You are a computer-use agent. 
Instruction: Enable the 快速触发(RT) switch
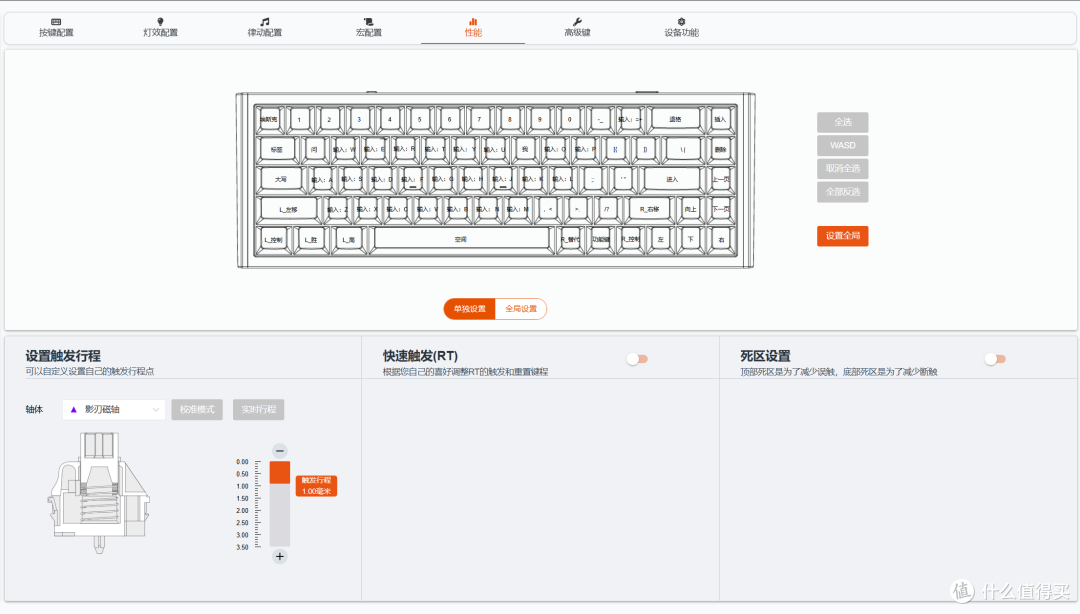point(637,359)
